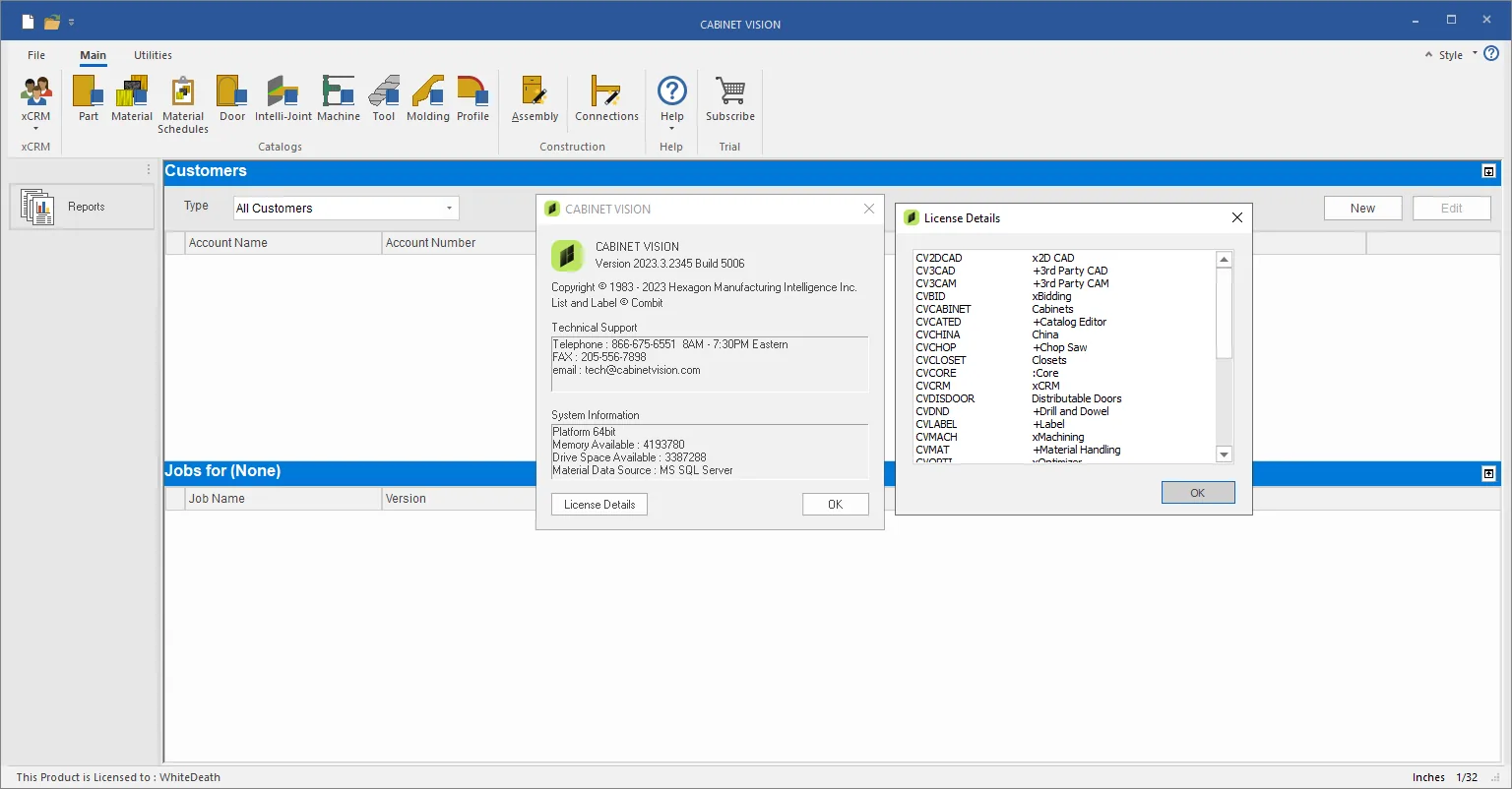The width and height of the screenshot is (1512, 789).
Task: Select the CVCABINET license entry
Action: click(1065, 309)
